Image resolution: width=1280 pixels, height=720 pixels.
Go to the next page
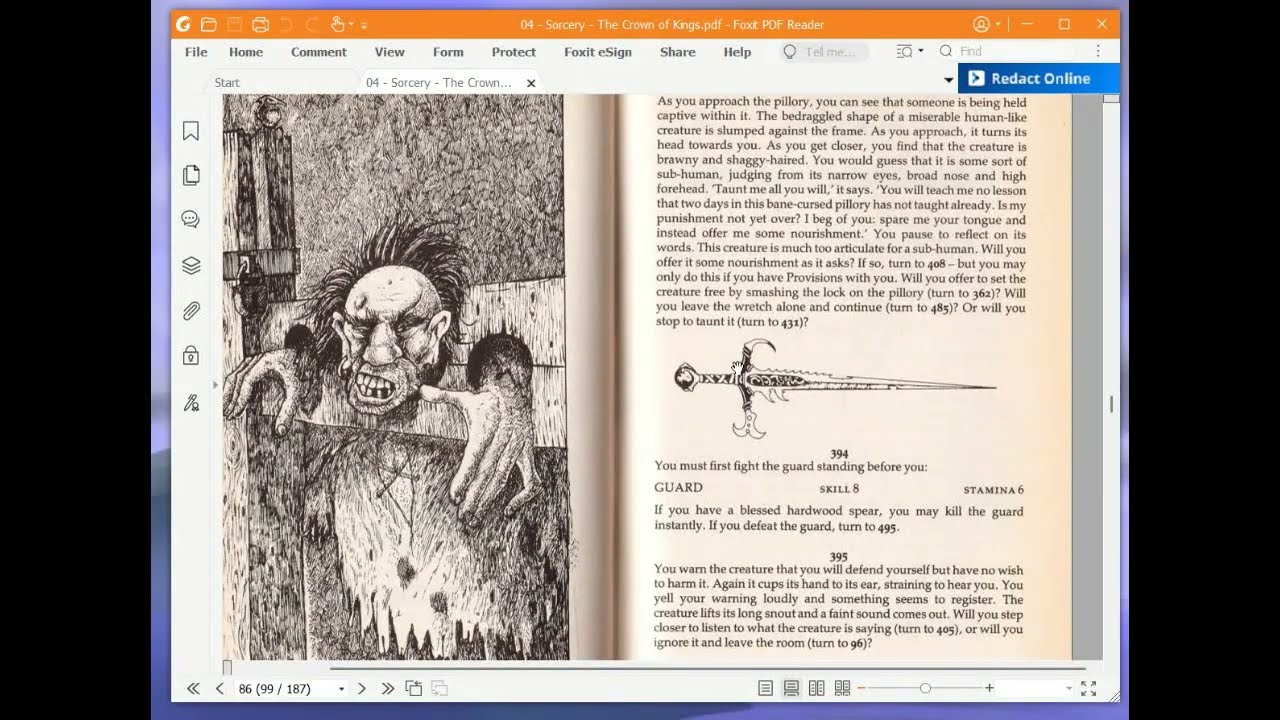(361, 688)
